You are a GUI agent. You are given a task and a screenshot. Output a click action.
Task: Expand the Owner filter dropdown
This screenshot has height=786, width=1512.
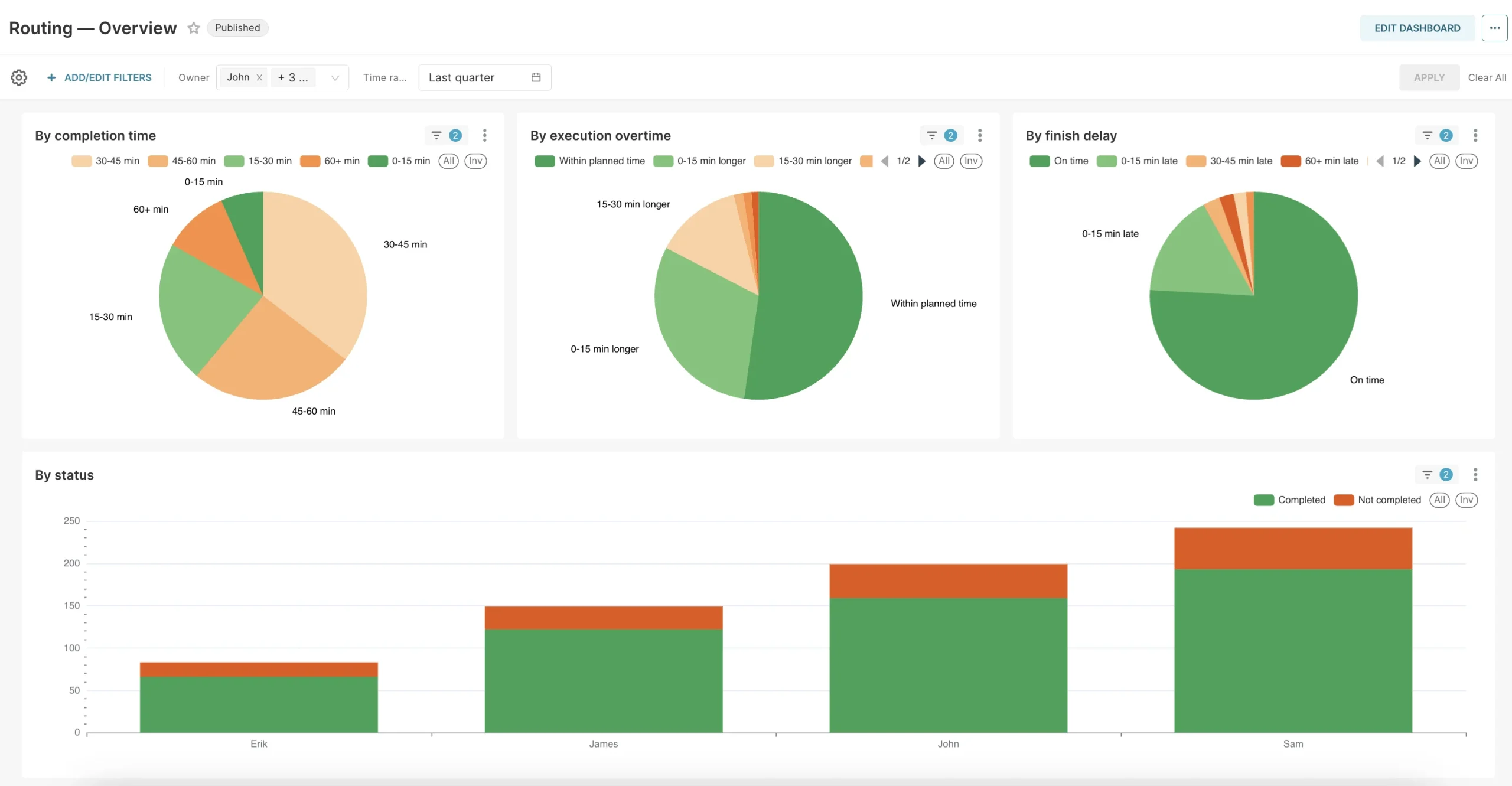click(335, 78)
